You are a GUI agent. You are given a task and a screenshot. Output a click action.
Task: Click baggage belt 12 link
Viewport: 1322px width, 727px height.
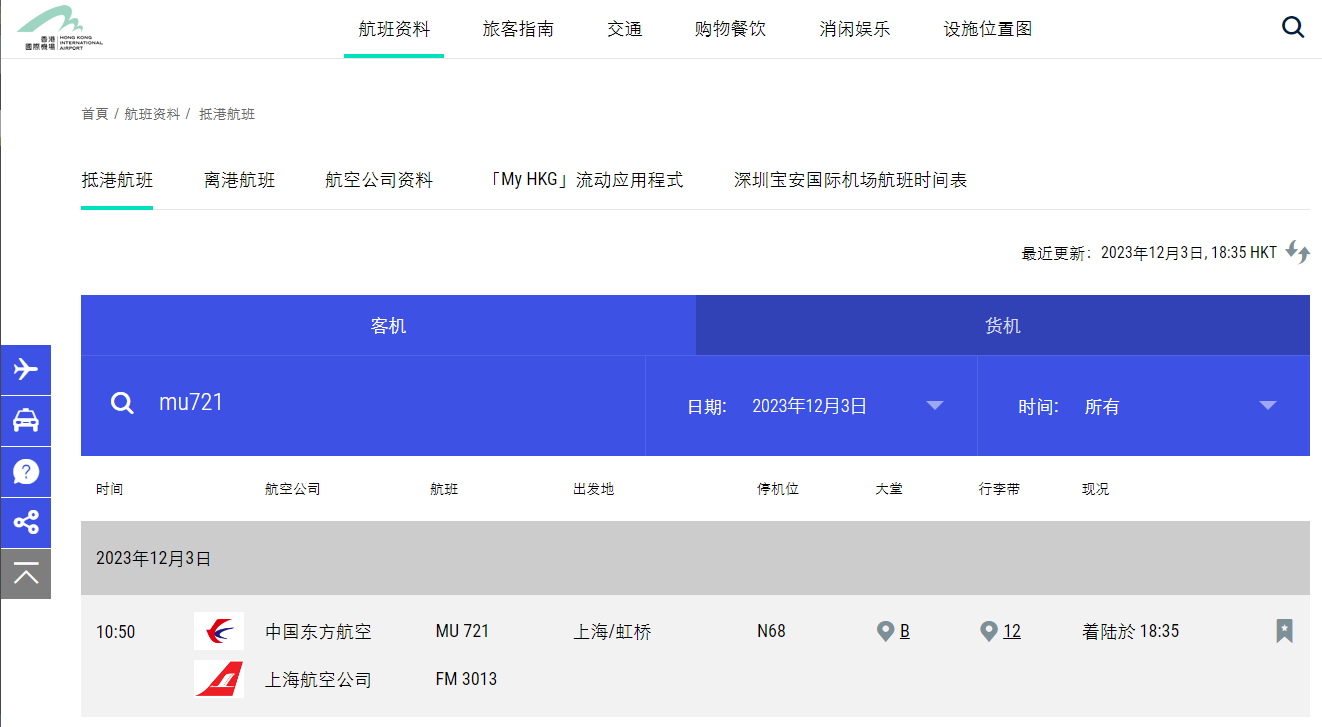tap(1011, 631)
